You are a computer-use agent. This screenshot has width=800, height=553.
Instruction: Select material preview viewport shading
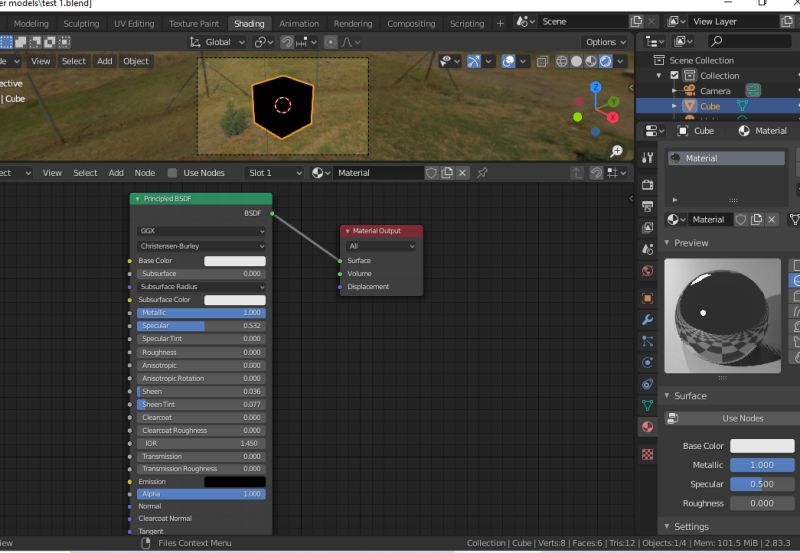click(x=591, y=62)
